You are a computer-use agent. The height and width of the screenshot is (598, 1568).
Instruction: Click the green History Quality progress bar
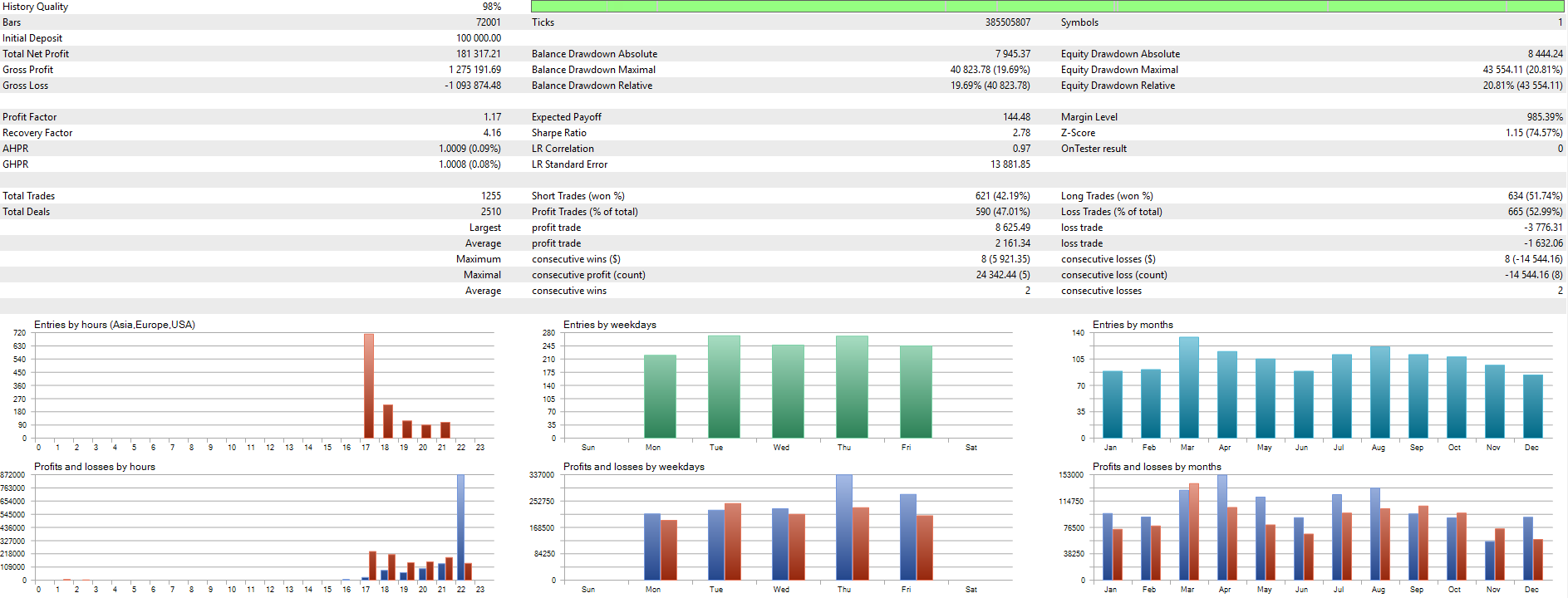(x=1047, y=7)
